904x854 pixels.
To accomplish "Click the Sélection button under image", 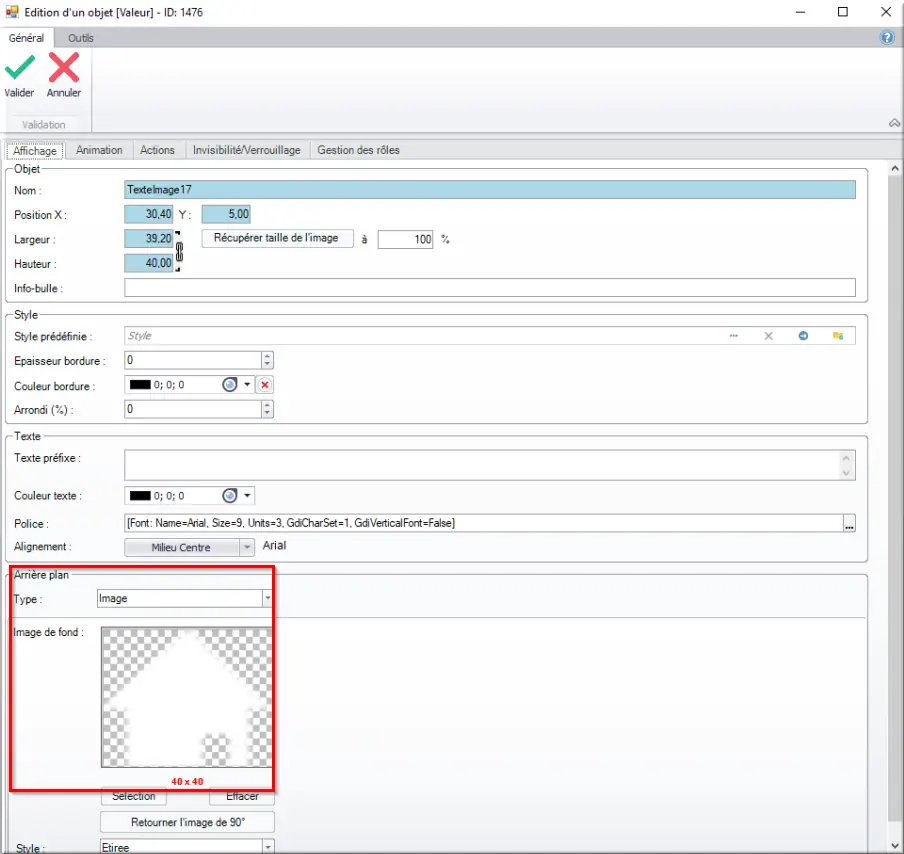I will [134, 796].
